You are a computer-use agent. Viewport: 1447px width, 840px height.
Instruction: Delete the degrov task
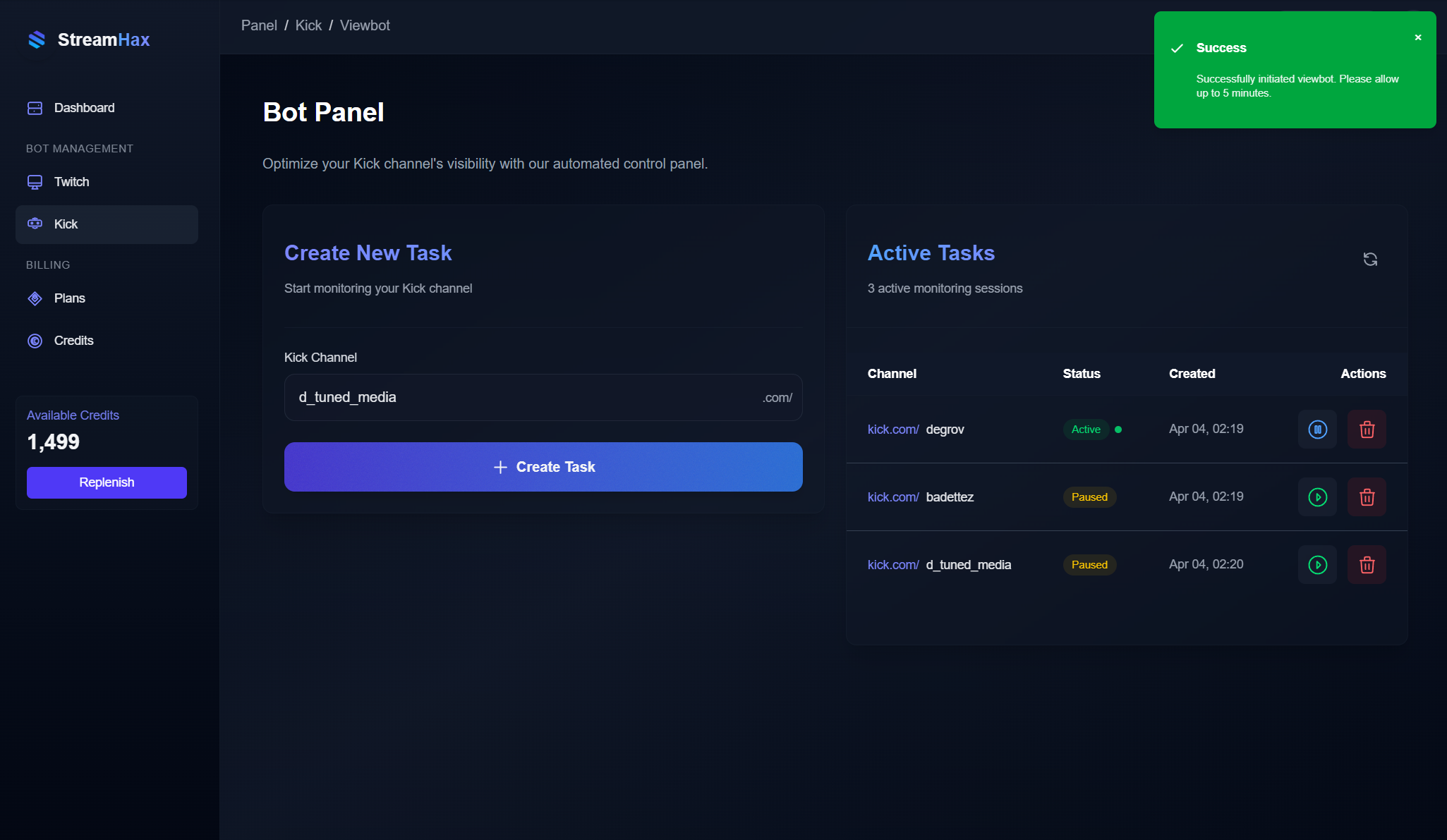click(x=1367, y=429)
